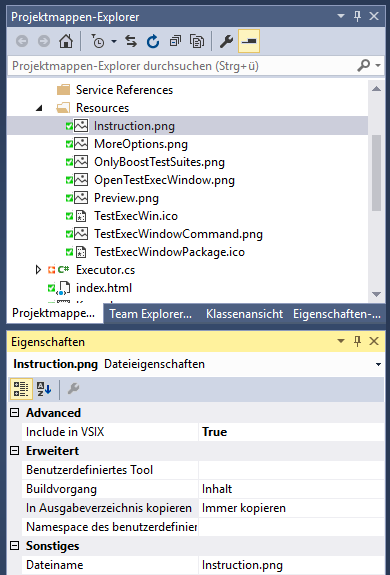Screen dimensions: 390x575
Task: Toggle the Preview Selected Items button
Action: (249, 41)
